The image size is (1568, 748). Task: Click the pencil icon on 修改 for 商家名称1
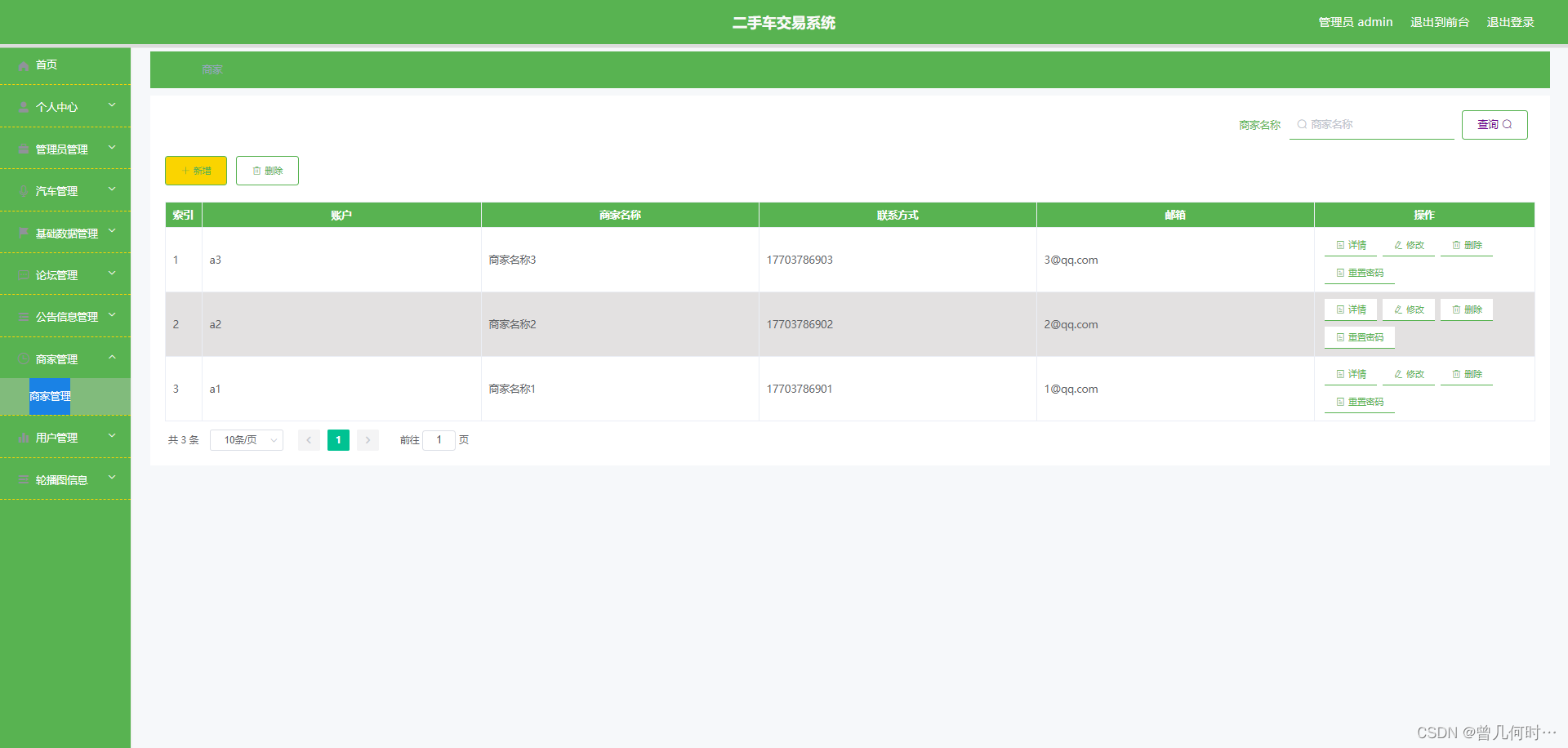(1398, 374)
